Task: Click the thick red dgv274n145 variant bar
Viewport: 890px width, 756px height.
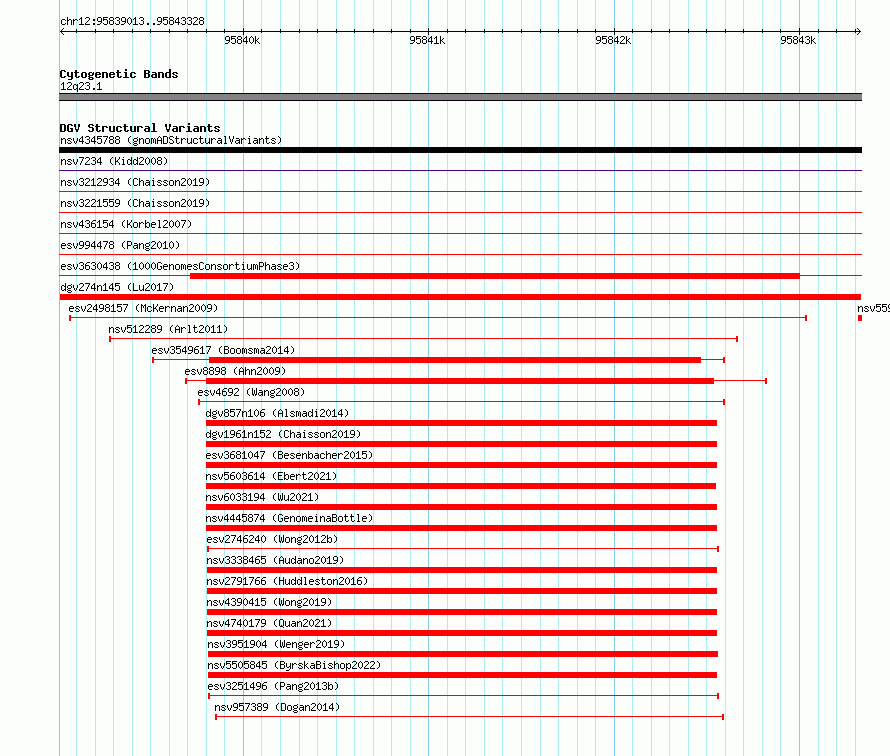Action: pos(460,297)
